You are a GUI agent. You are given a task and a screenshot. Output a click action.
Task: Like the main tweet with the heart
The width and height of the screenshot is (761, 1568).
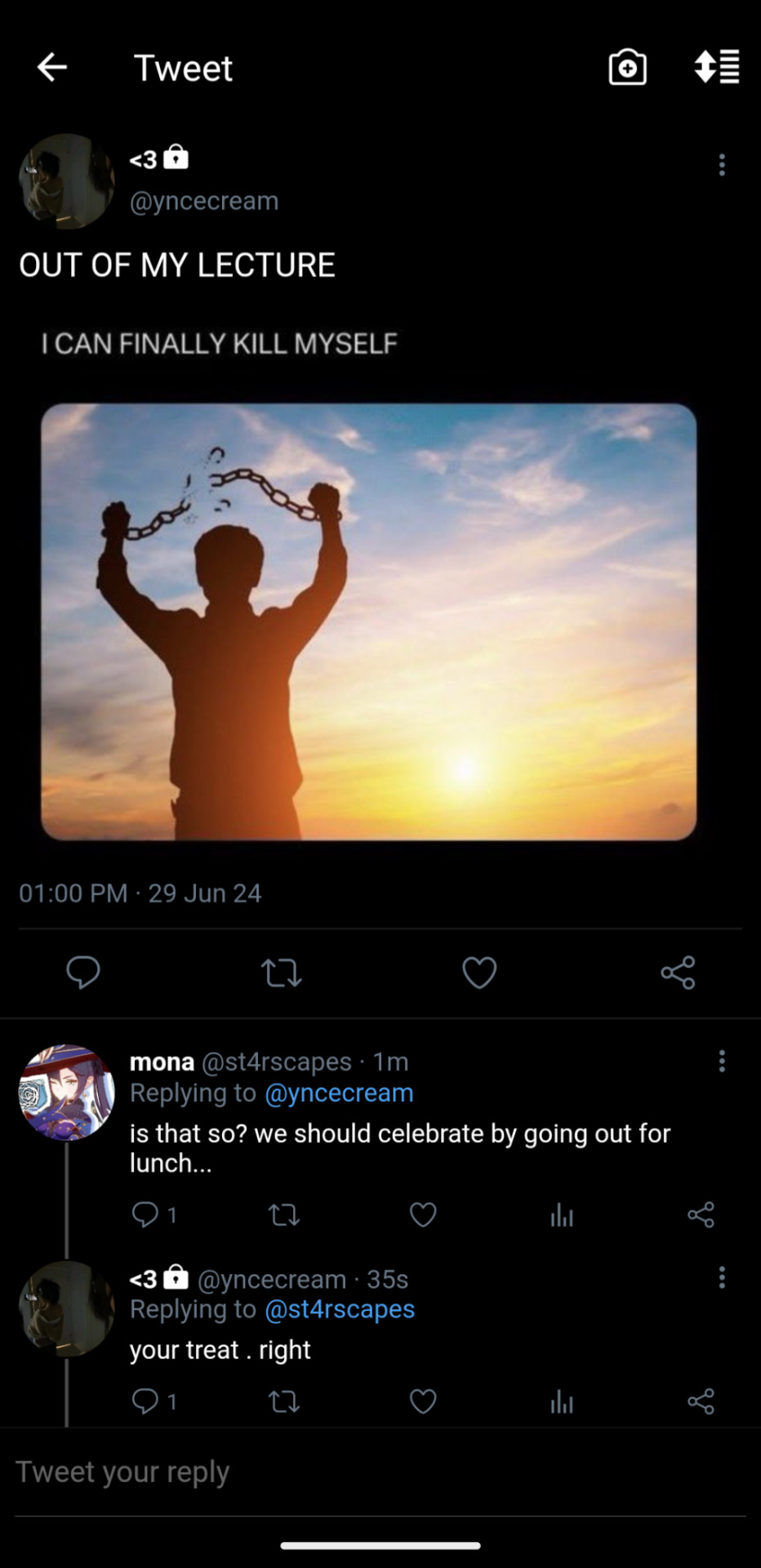(479, 973)
